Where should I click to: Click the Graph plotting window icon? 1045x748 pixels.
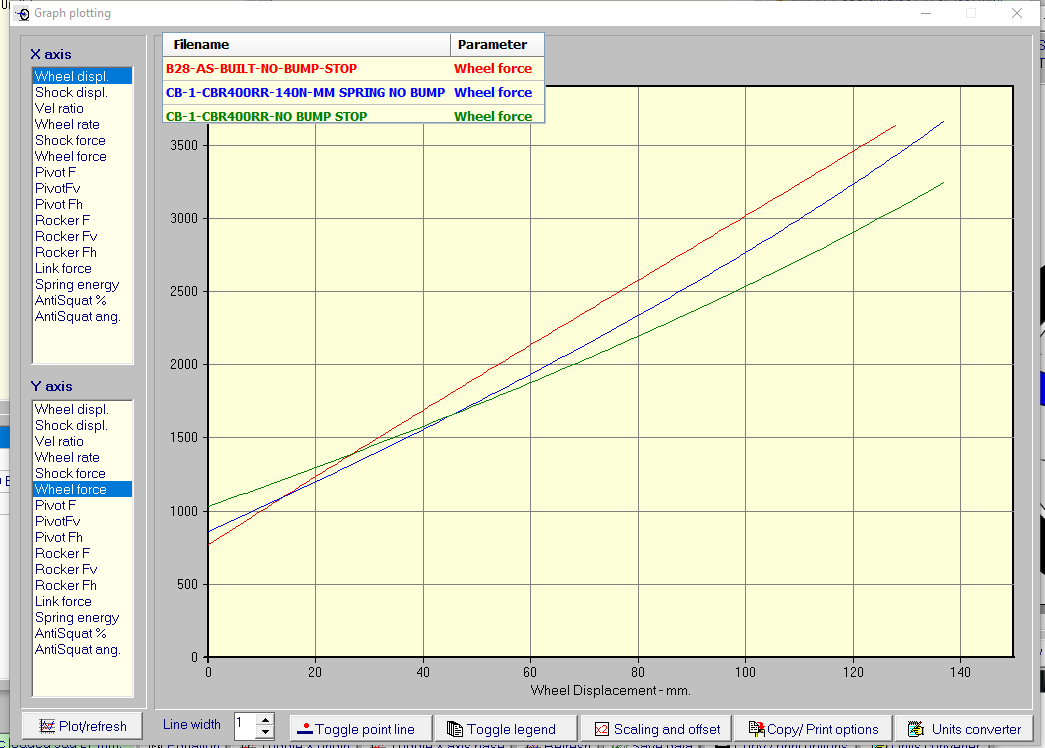22,14
